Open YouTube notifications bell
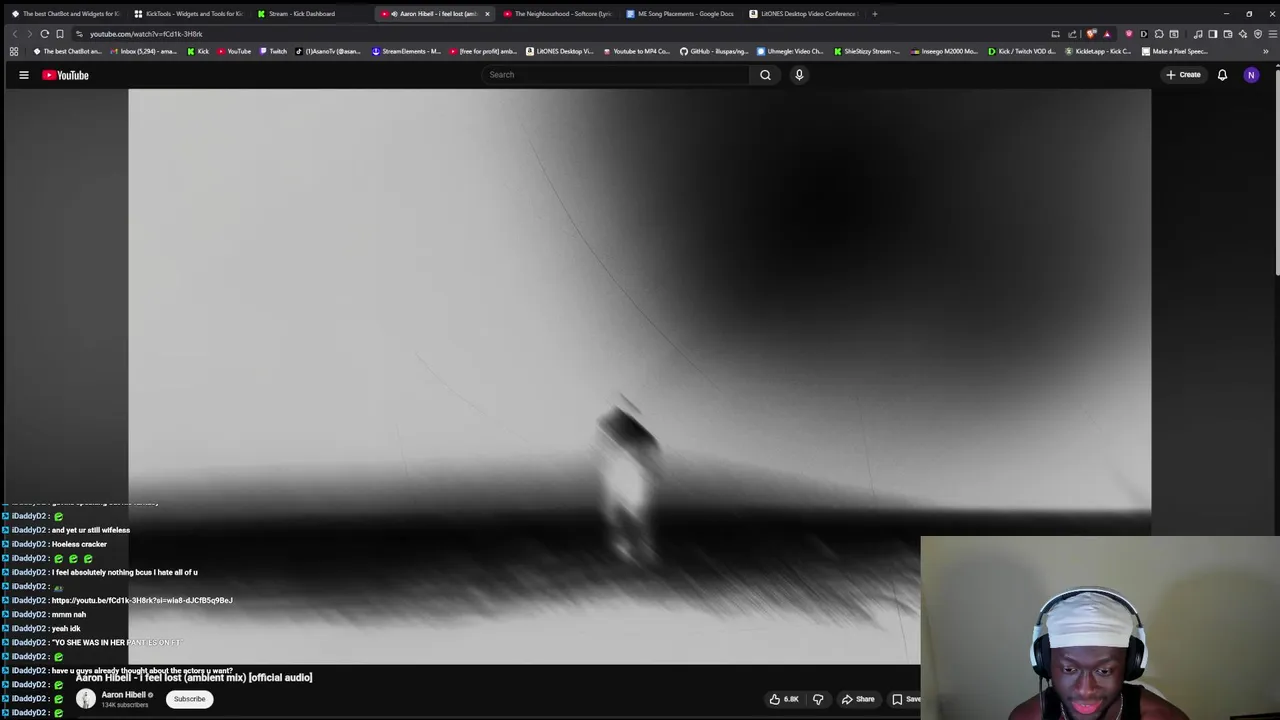The image size is (1280, 720). pyautogui.click(x=1222, y=75)
